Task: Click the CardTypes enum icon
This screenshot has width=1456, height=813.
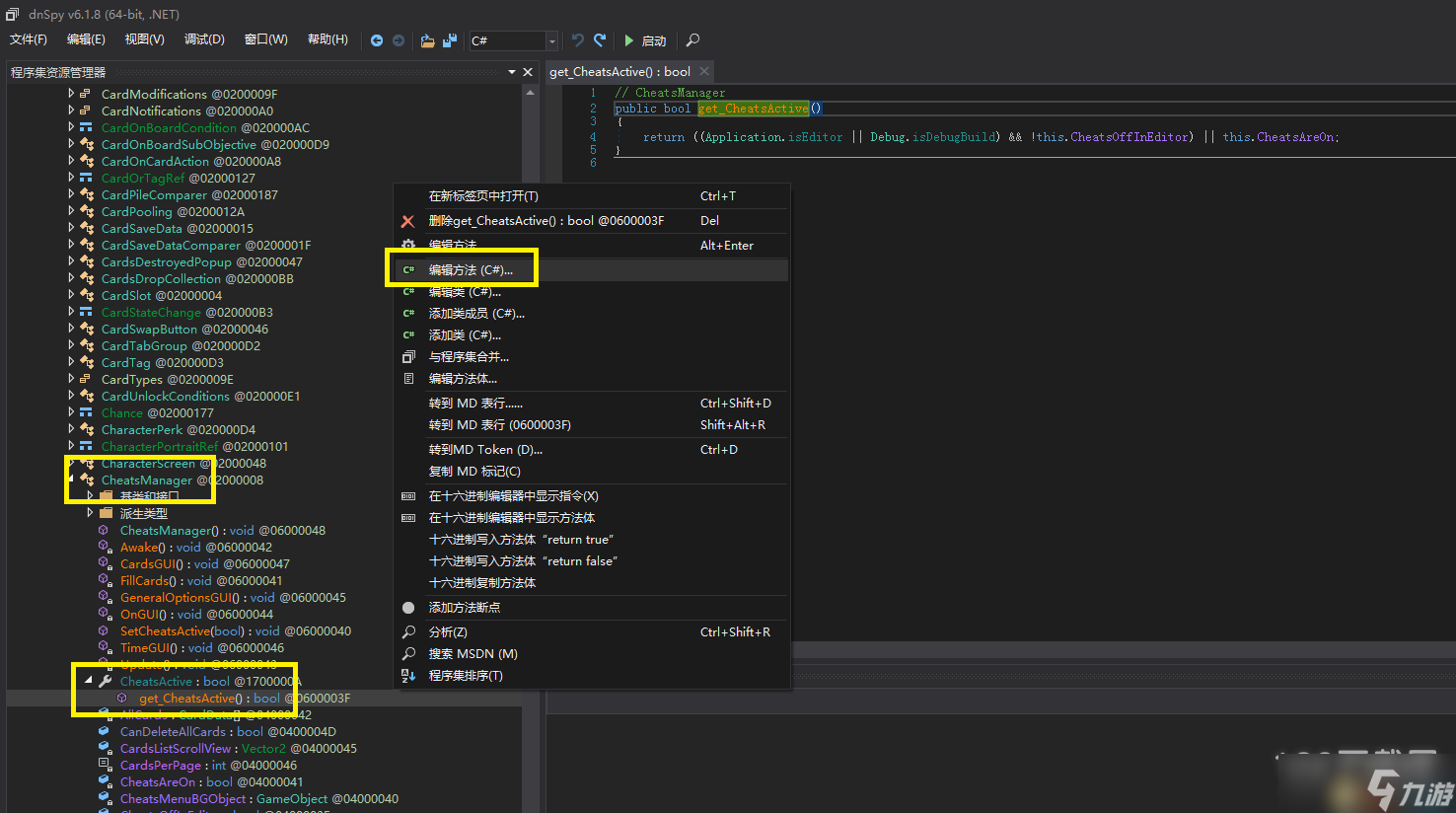Action: pos(86,379)
